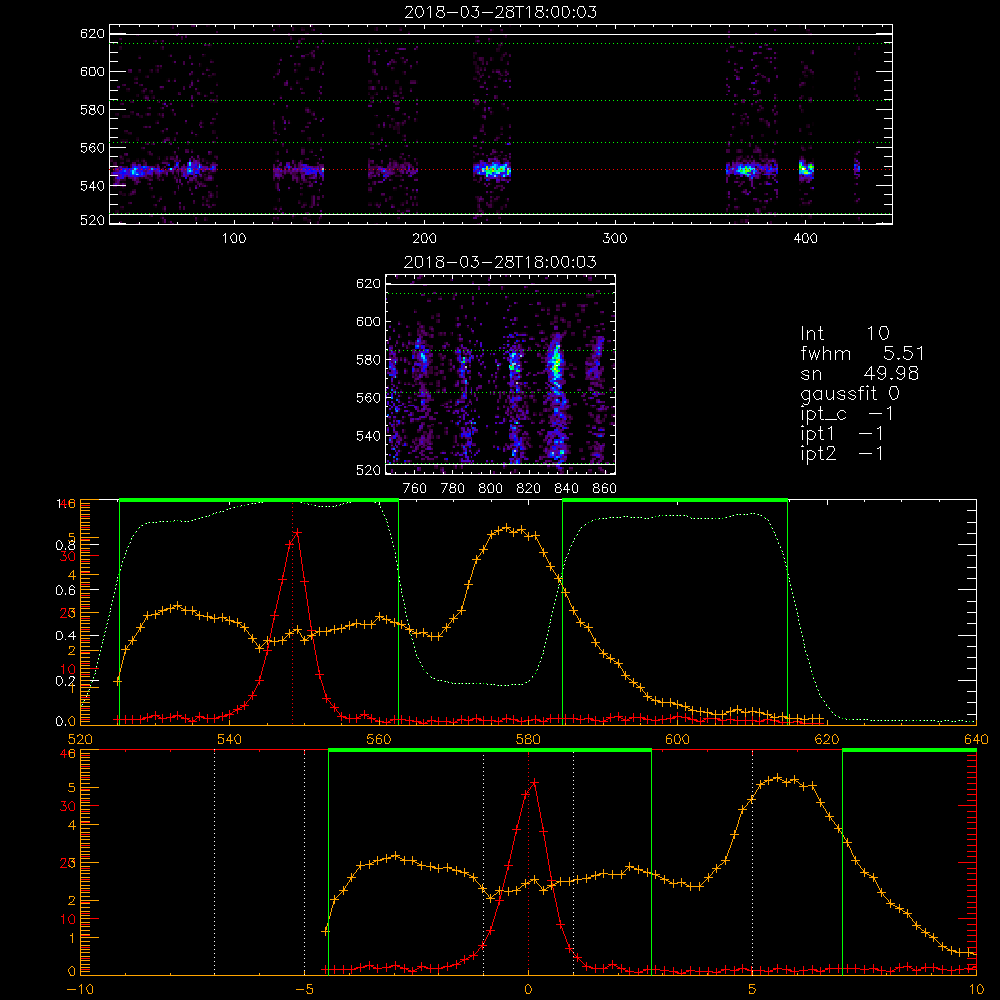Click the 'ipt1 -1' line

pyautogui.click(x=842, y=434)
